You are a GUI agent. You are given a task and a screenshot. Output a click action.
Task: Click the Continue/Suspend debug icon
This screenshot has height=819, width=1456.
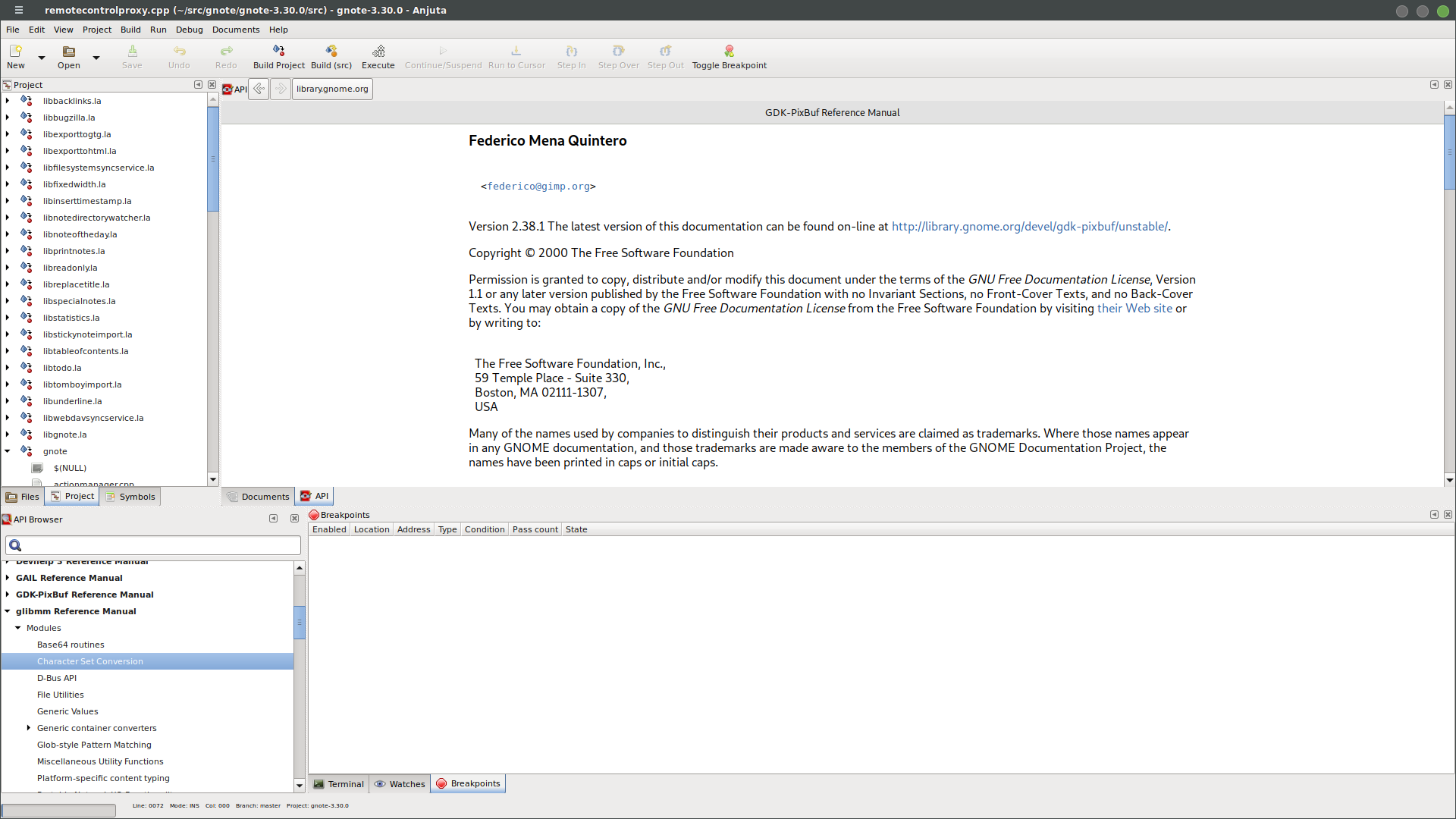(x=443, y=51)
